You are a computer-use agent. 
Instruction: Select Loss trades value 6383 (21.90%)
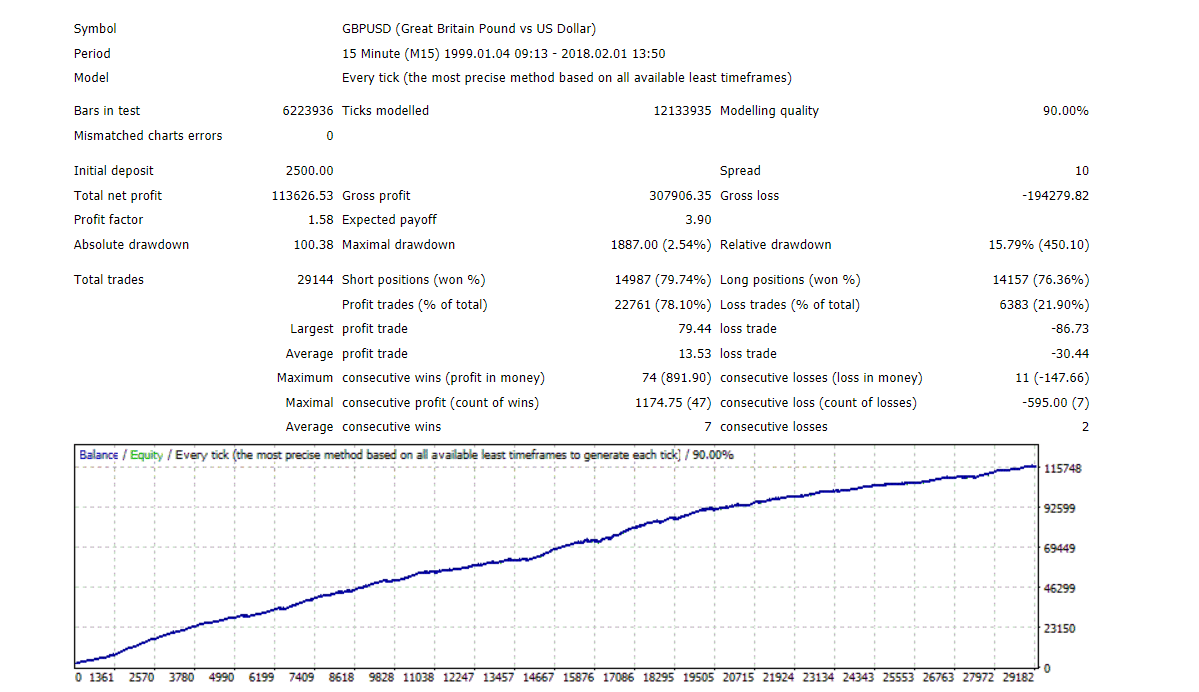coord(1044,304)
